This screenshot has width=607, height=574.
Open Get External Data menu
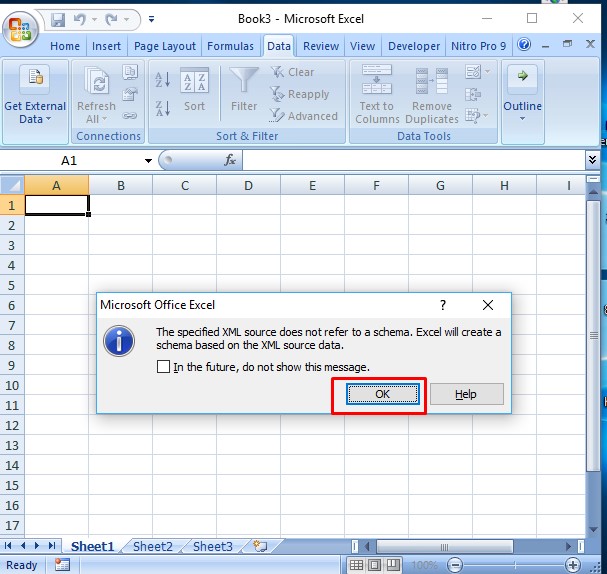pyautogui.click(x=35, y=96)
